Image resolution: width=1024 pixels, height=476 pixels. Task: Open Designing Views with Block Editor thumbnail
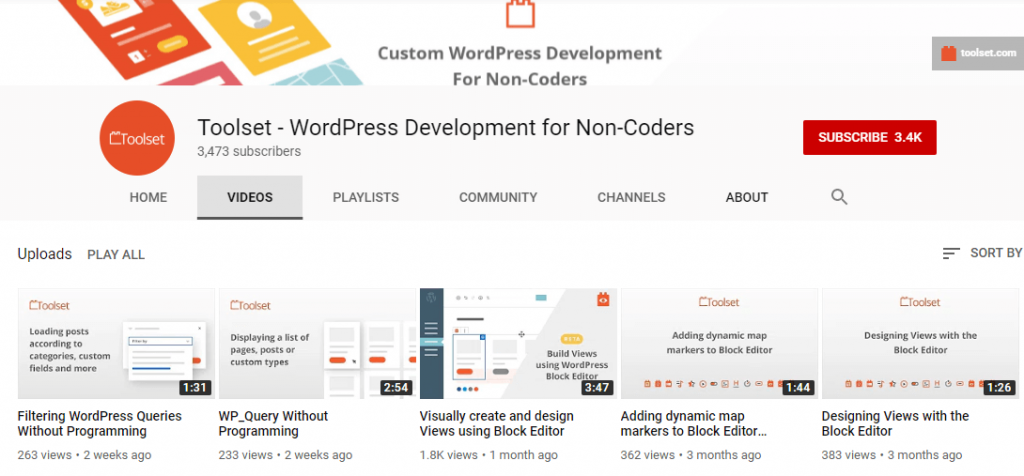[920, 343]
